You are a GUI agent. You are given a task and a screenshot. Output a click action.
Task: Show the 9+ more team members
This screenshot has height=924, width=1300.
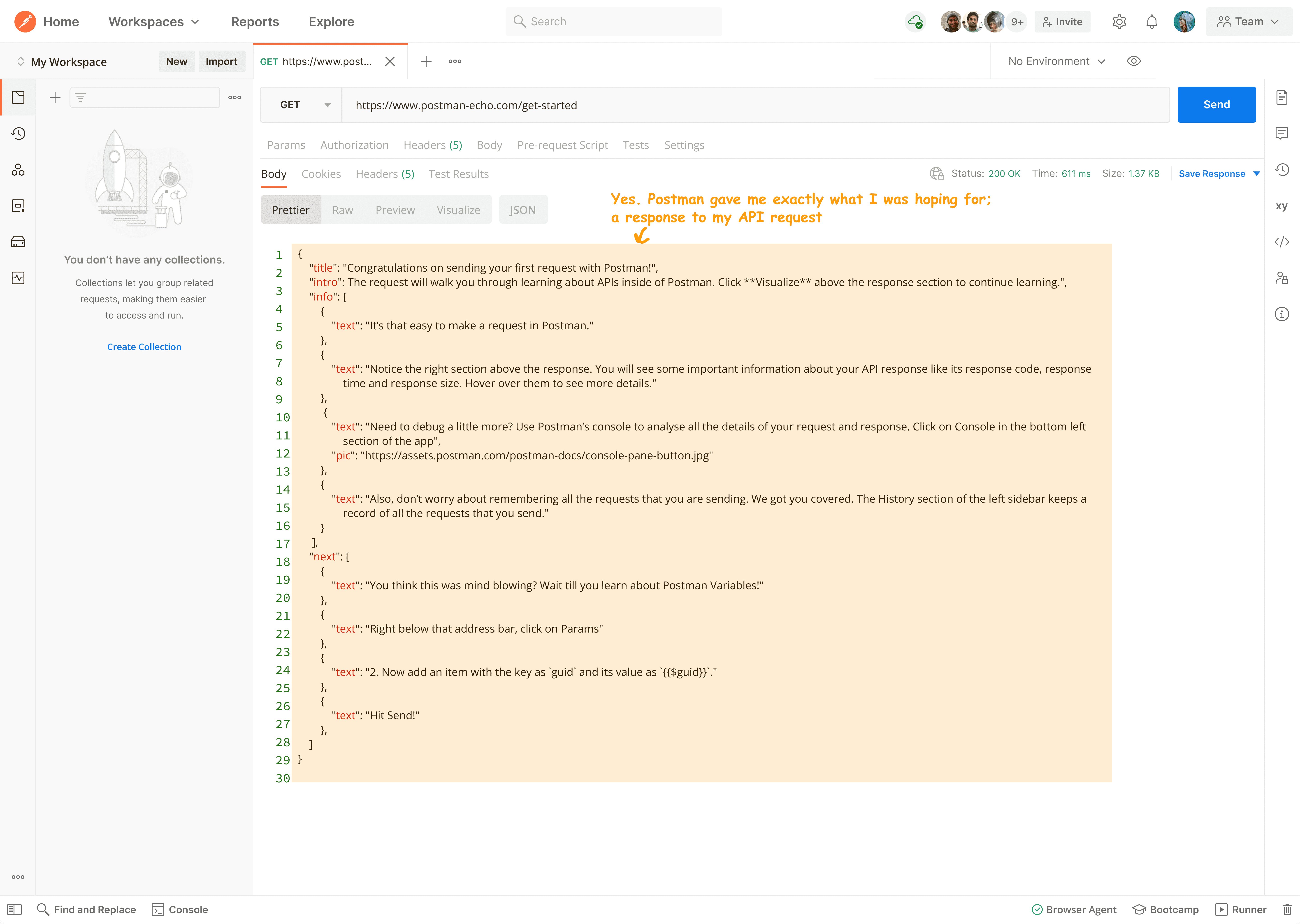coord(1017,22)
